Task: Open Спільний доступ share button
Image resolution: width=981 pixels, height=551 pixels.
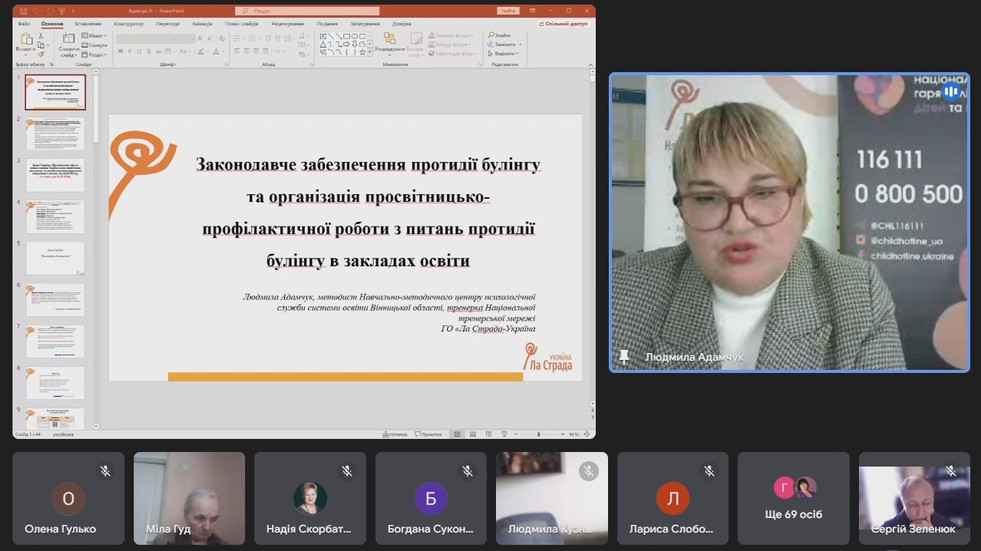Action: tap(563, 24)
